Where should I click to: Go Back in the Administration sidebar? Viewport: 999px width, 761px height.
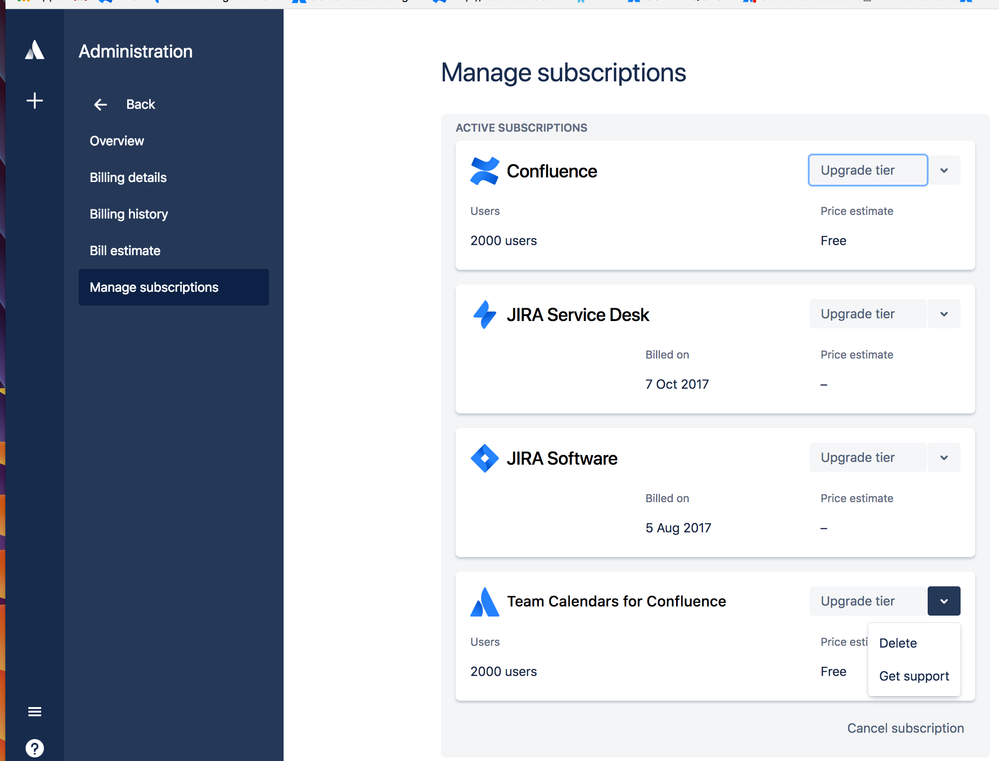click(140, 105)
